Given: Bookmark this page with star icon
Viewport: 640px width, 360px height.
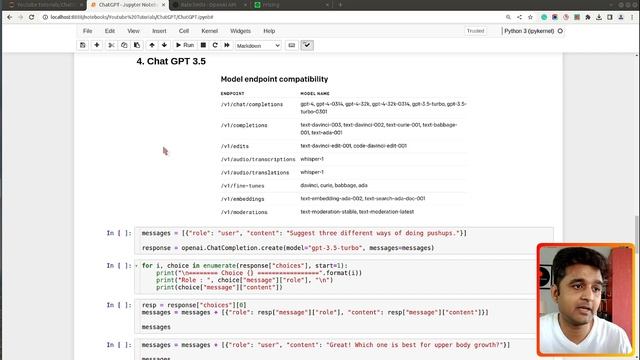Looking at the screenshot, I should [x=530, y=17].
